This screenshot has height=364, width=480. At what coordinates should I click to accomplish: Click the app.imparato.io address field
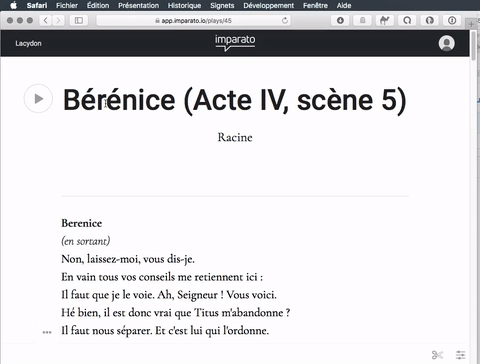tap(193, 21)
